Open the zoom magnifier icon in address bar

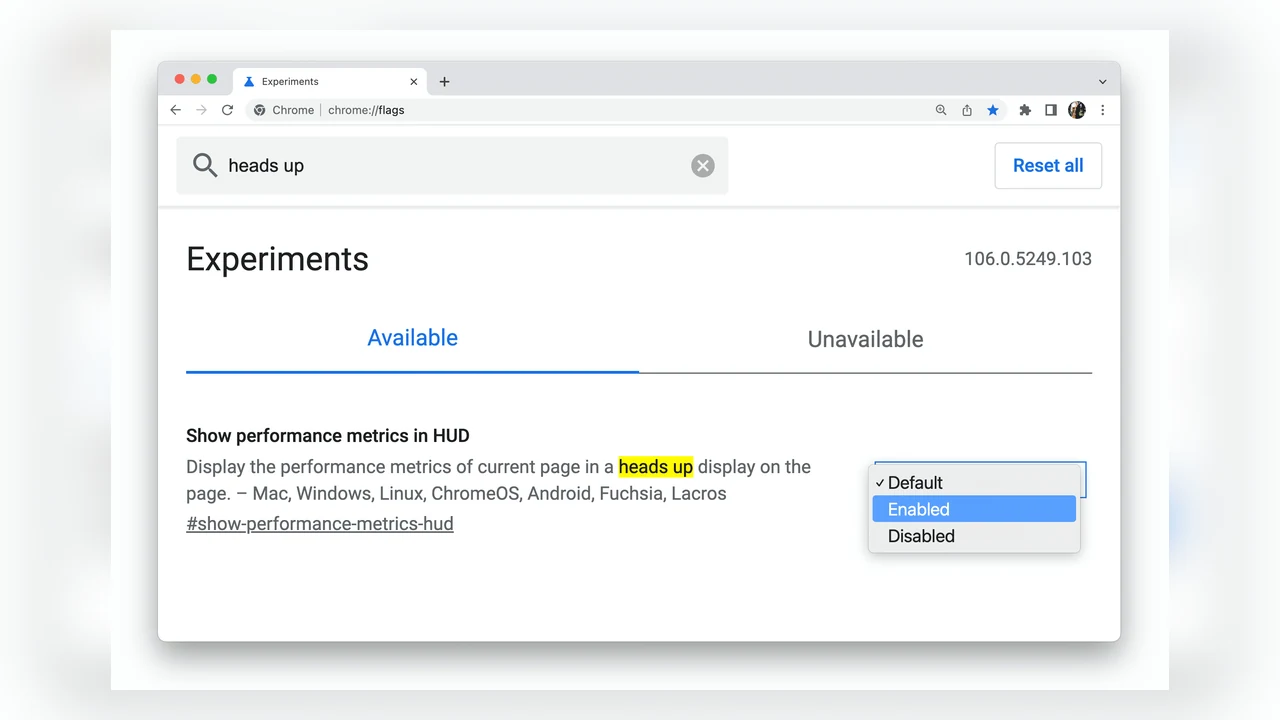[941, 110]
